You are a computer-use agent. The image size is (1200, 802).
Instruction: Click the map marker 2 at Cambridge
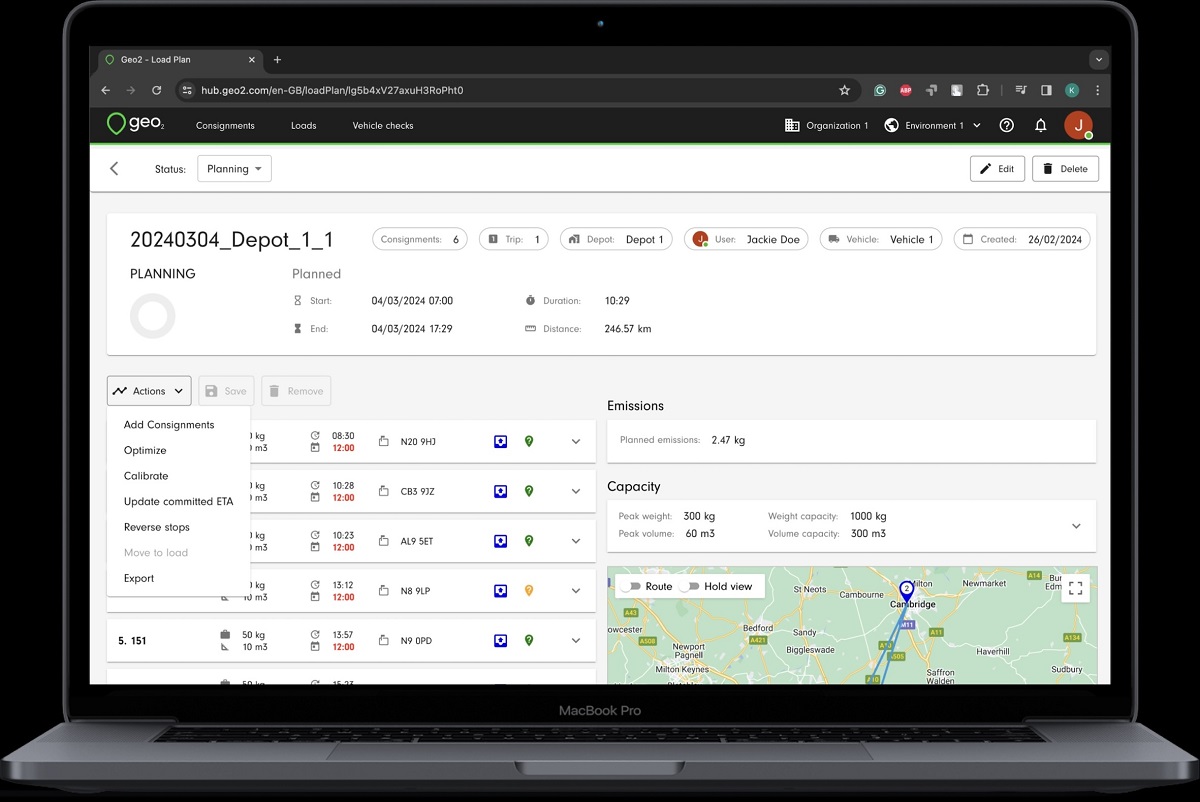click(906, 590)
